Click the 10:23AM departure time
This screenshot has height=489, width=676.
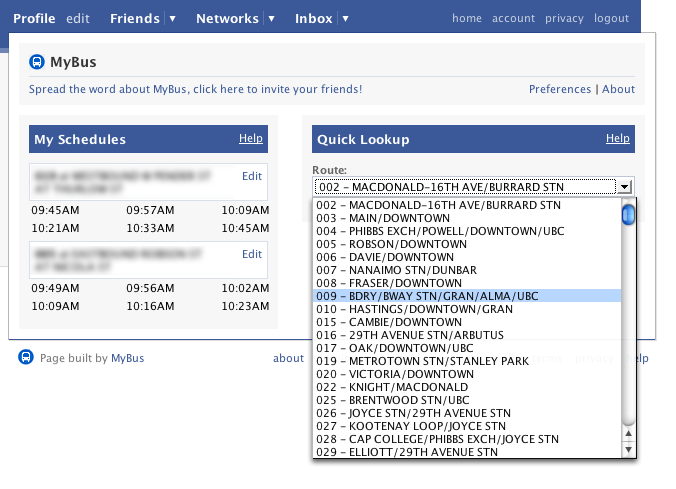pos(245,306)
